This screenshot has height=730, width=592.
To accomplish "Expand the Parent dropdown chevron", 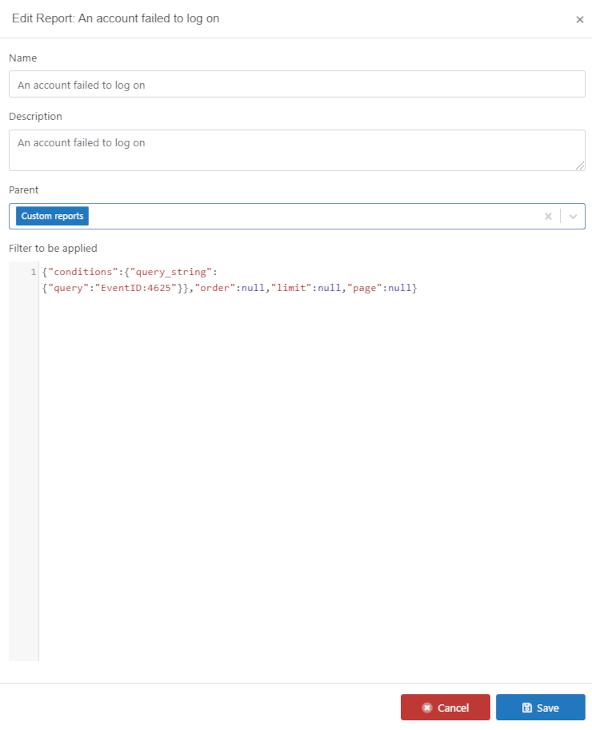I will pyautogui.click(x=573, y=216).
